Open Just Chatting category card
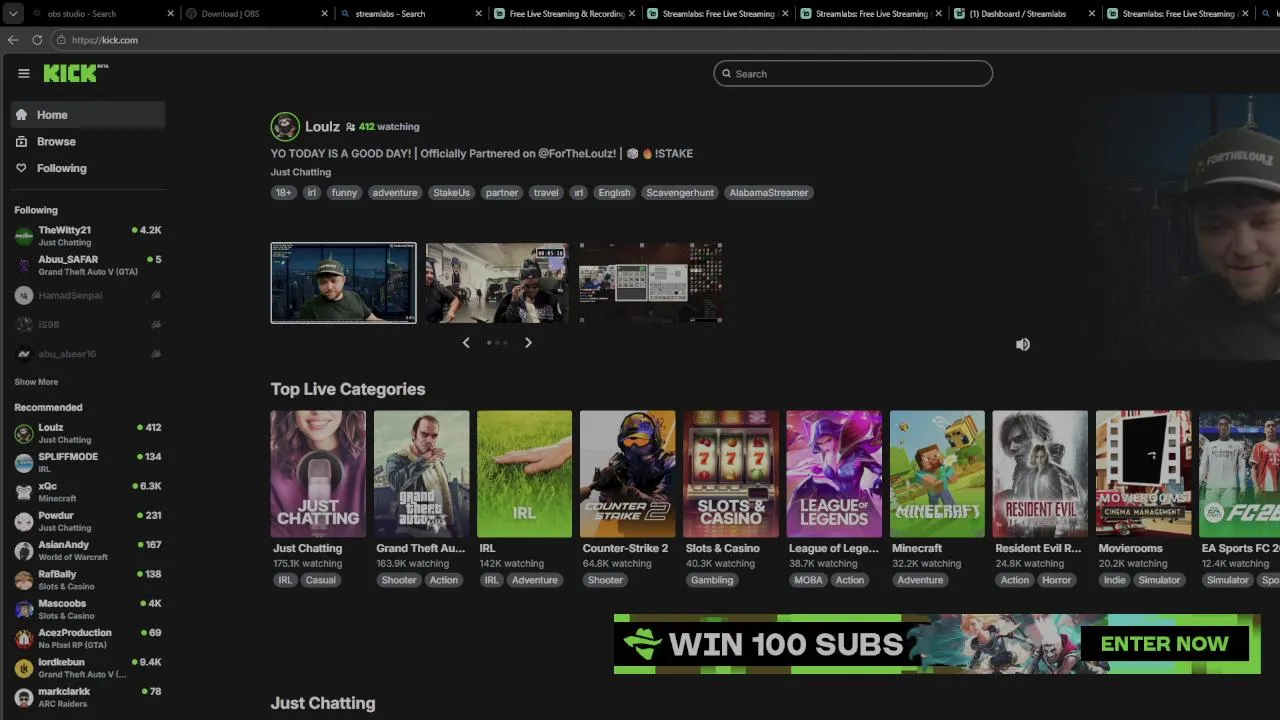The height and width of the screenshot is (720, 1280). pyautogui.click(x=318, y=474)
